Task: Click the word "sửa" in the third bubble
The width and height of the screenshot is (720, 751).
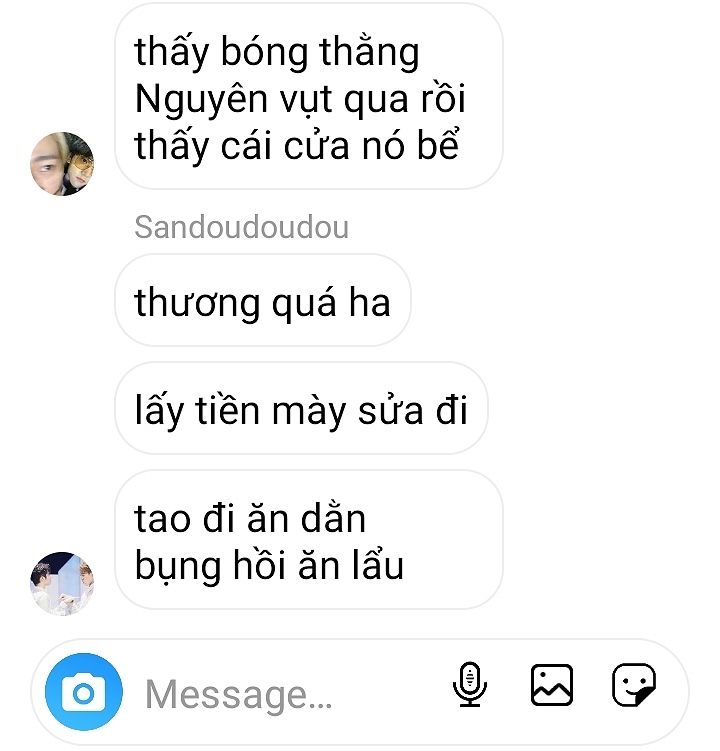Action: click(x=390, y=411)
